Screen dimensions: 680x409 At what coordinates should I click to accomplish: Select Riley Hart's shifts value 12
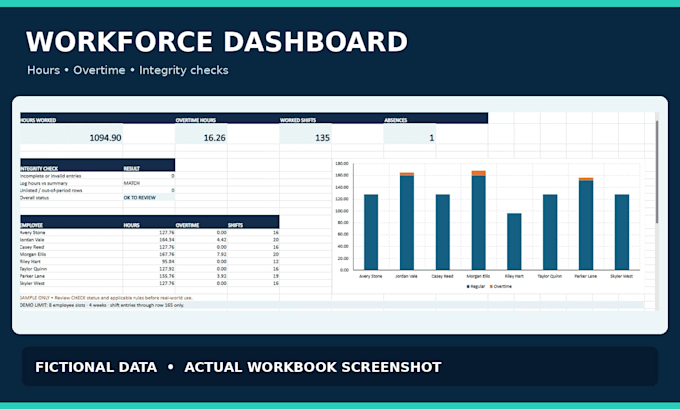coord(253,262)
